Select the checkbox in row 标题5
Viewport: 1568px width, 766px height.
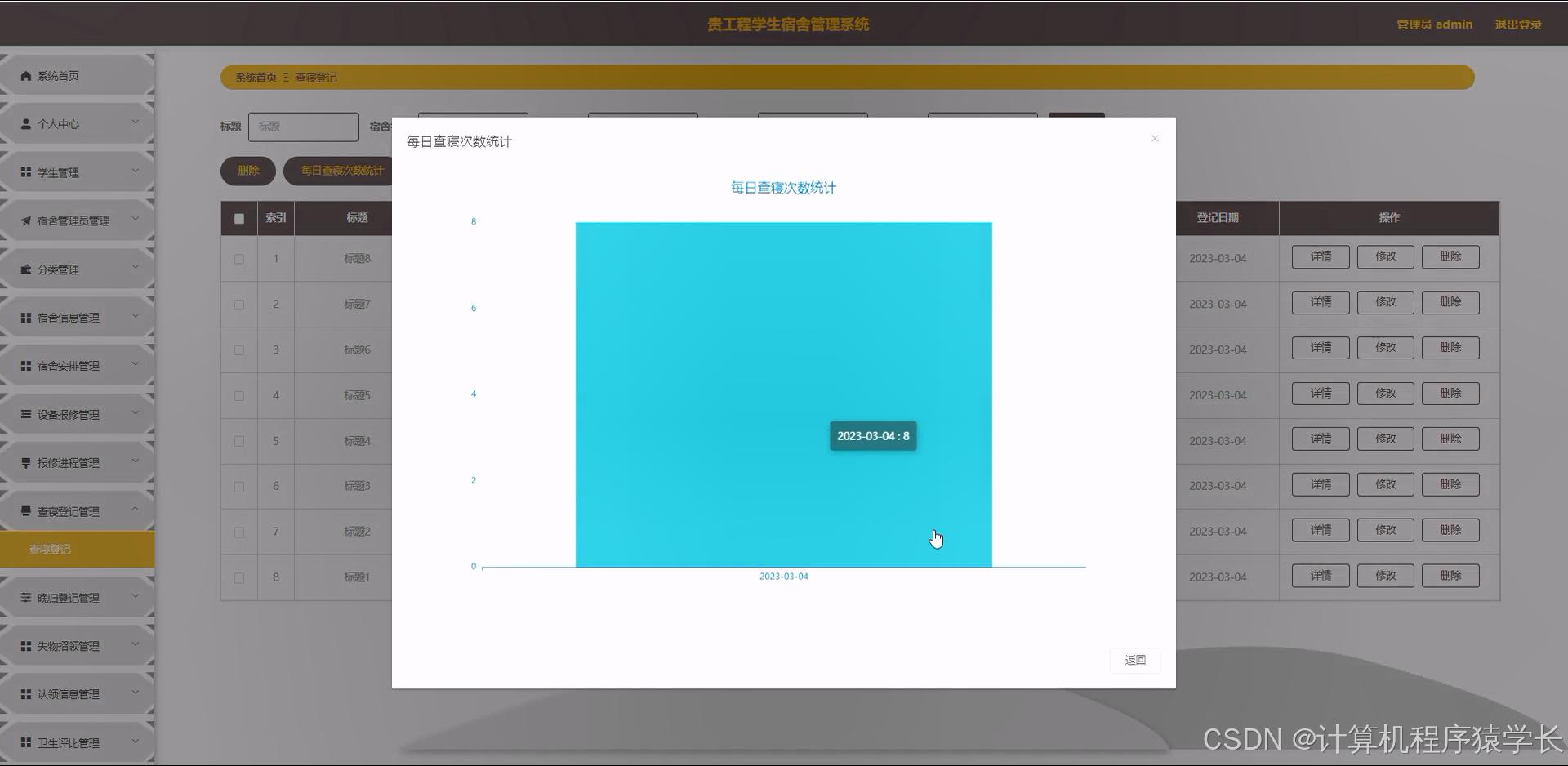(x=239, y=396)
